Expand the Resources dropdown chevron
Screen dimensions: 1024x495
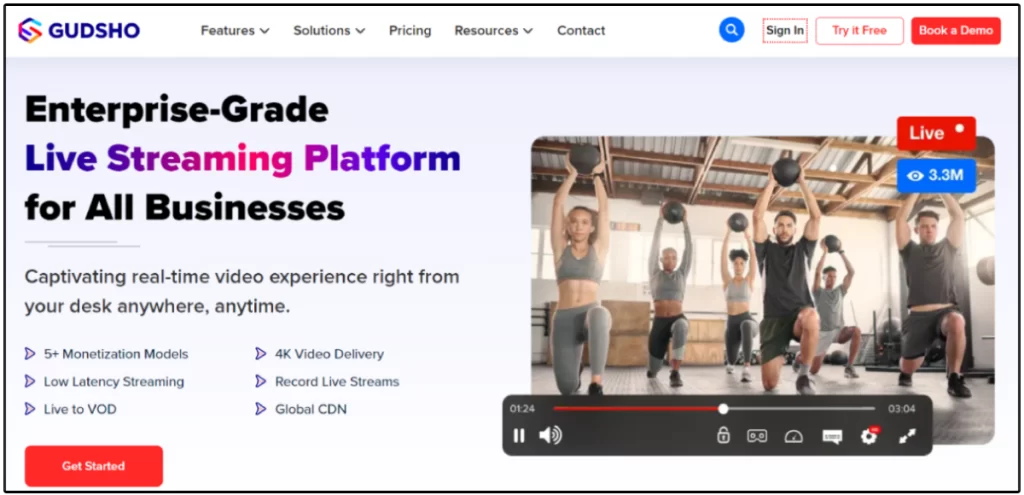coord(528,31)
